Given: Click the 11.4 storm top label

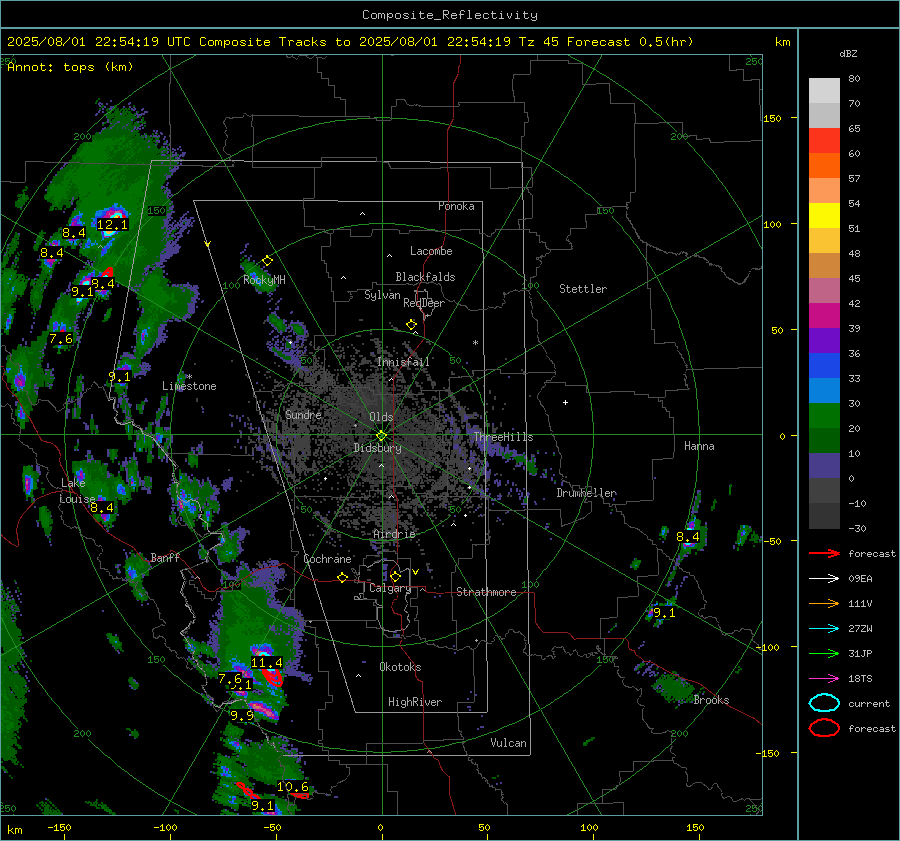Looking at the screenshot, I should (x=267, y=663).
